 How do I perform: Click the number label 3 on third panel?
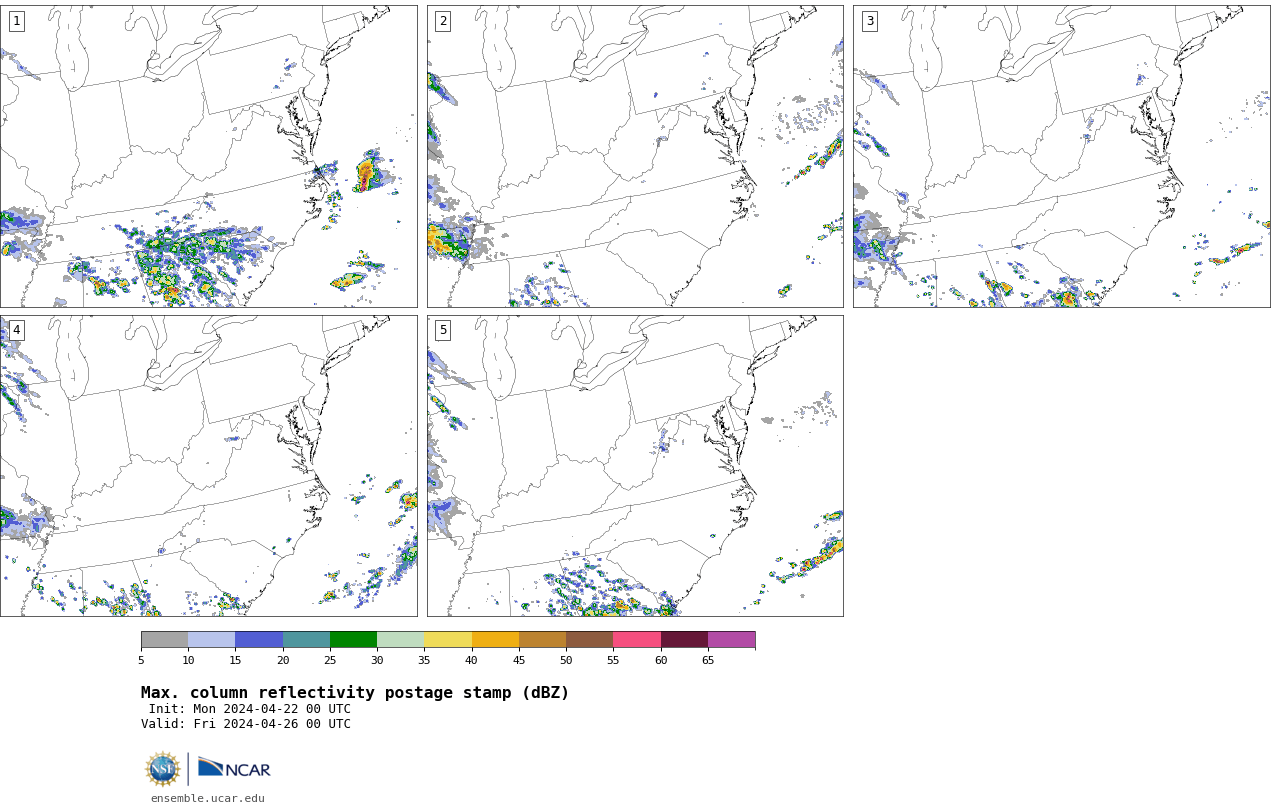click(869, 21)
